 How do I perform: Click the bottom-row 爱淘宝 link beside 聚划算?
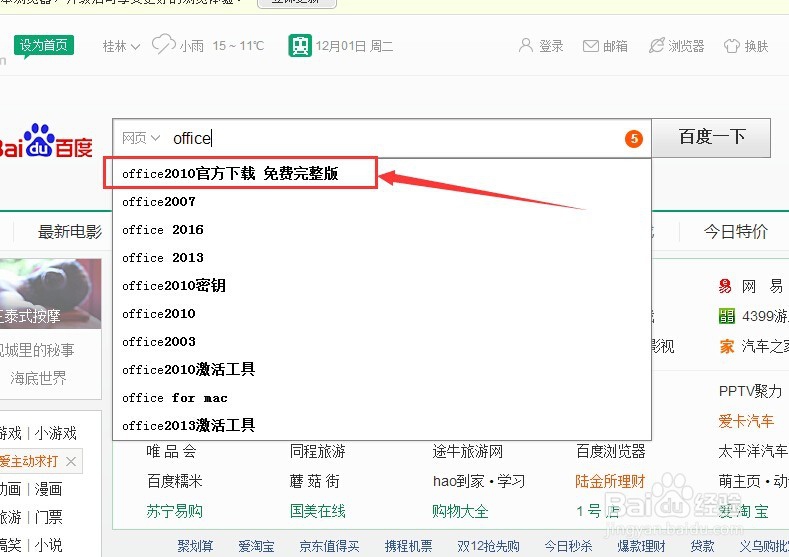[x=257, y=546]
